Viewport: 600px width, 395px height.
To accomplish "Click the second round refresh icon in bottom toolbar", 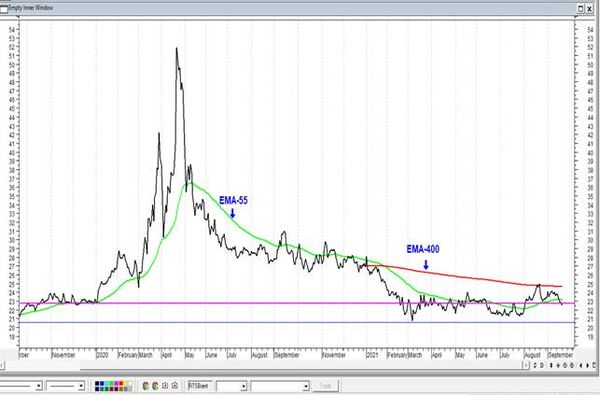I will (155, 386).
